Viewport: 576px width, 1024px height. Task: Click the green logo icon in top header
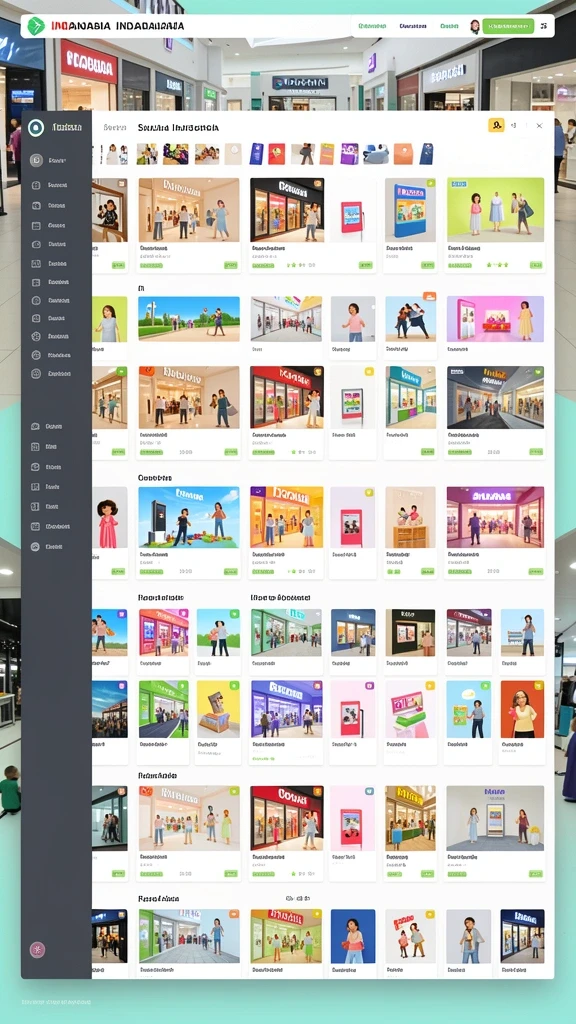coord(36,26)
